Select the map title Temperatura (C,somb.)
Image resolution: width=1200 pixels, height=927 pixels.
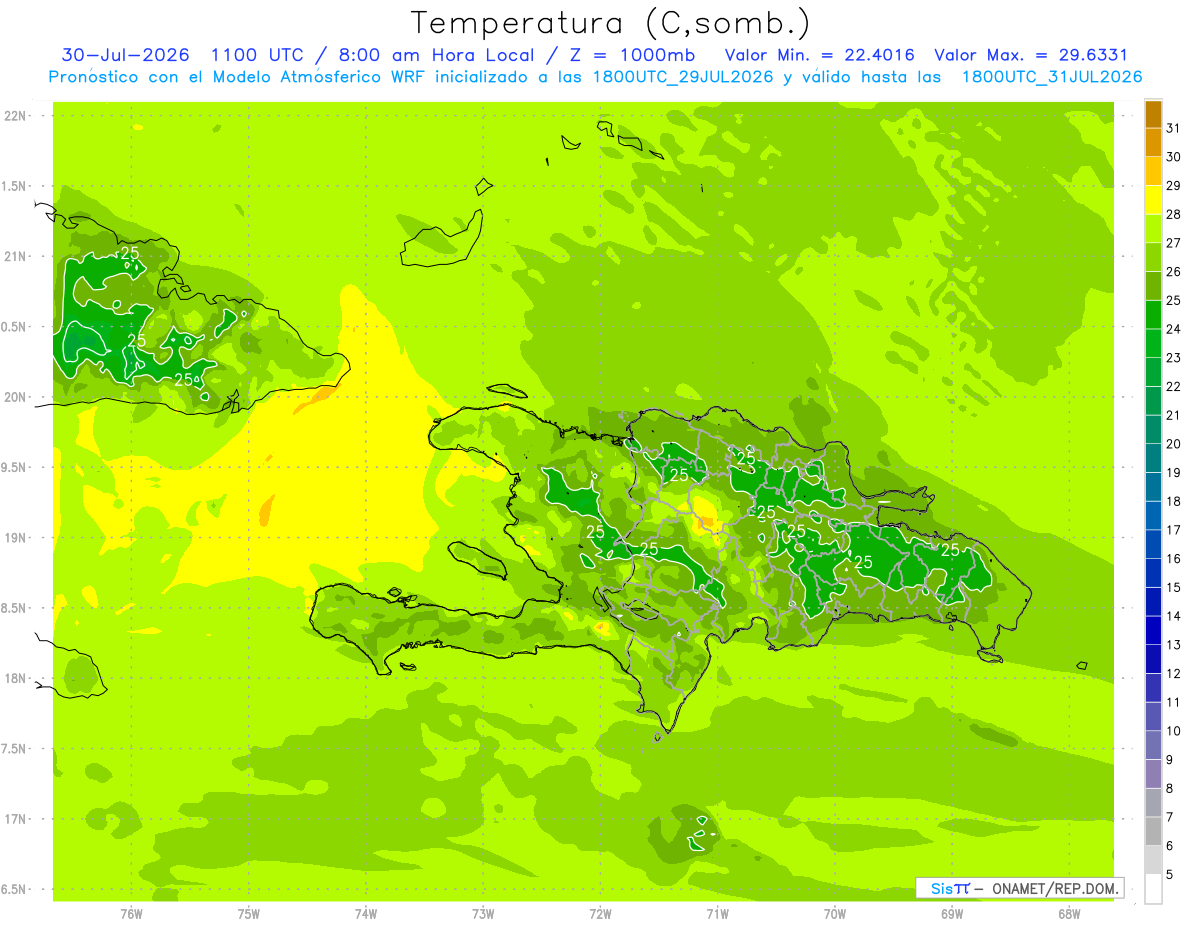tap(610, 22)
